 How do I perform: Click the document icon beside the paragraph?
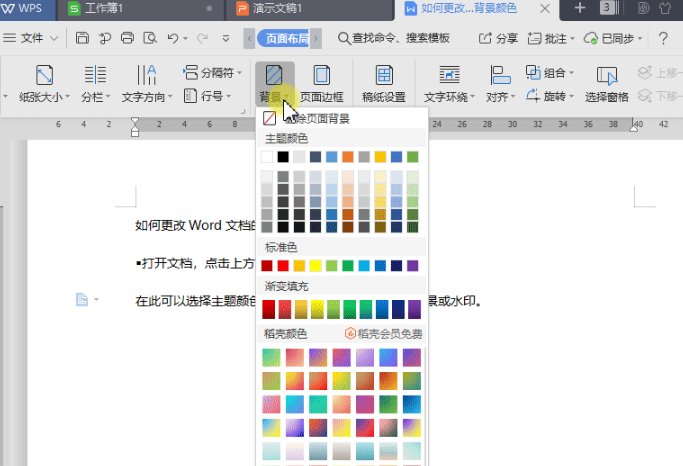pyautogui.click(x=82, y=299)
